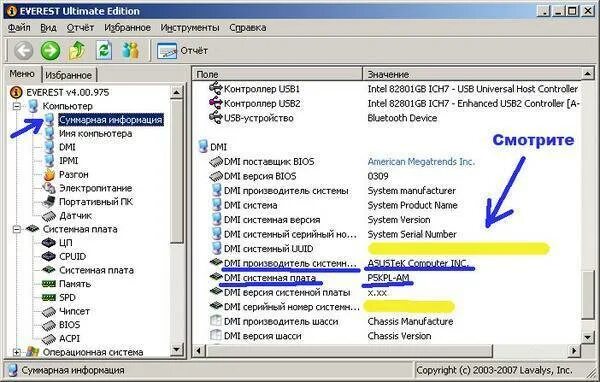Image resolution: width=600 pixels, height=382 pixels.
Task: Open the American Megatrends Inc. link
Action: click(421, 162)
